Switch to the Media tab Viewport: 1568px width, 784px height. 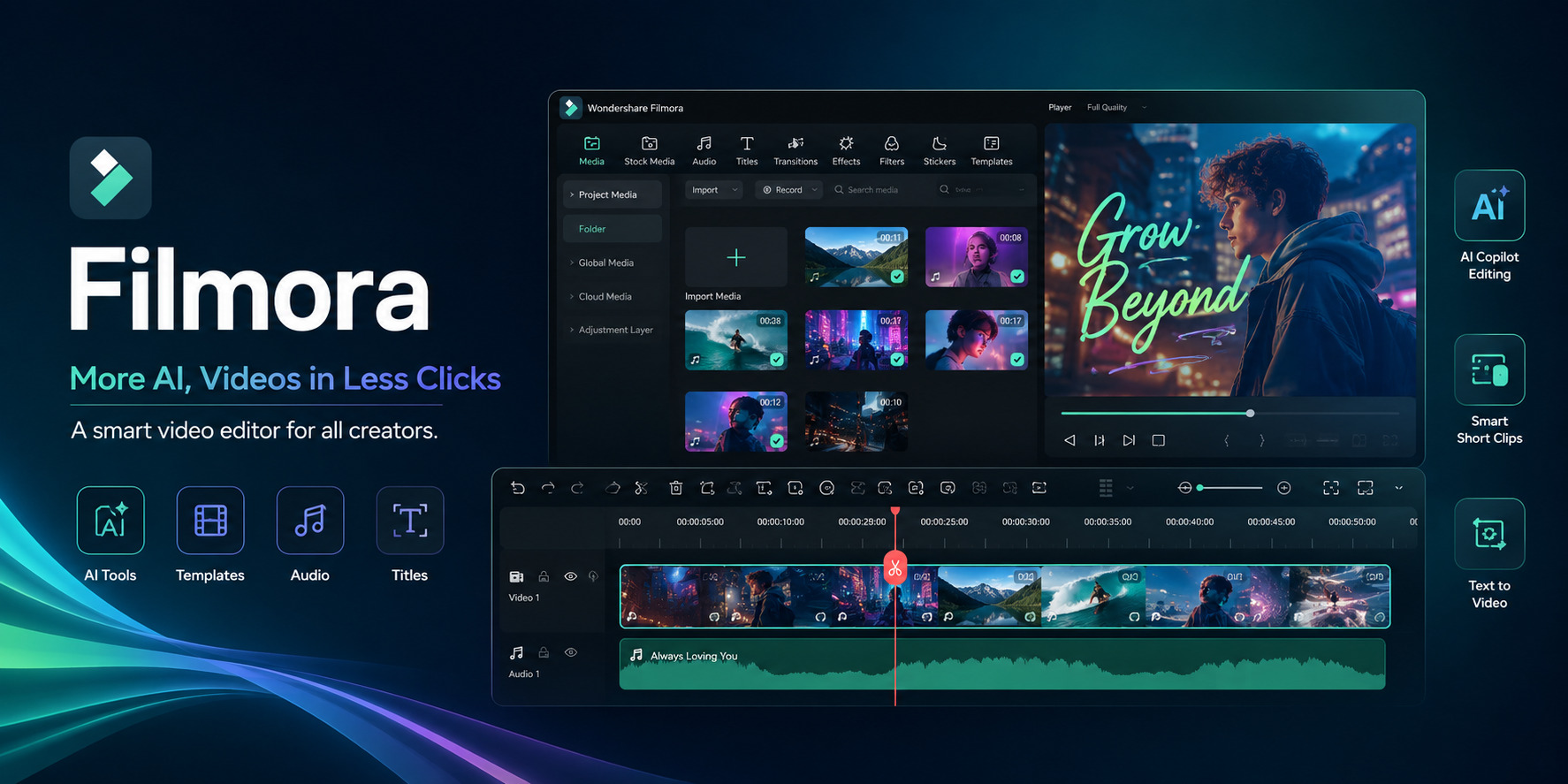tap(591, 150)
